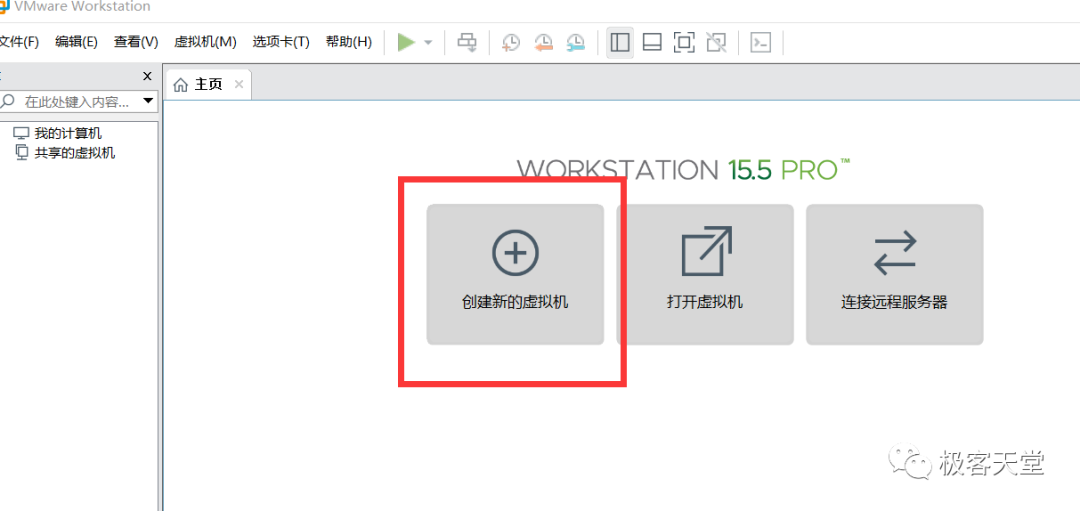Viewport: 1080px width, 511px height.
Task: Toggle the Show Library sidebar icon
Action: coord(620,43)
